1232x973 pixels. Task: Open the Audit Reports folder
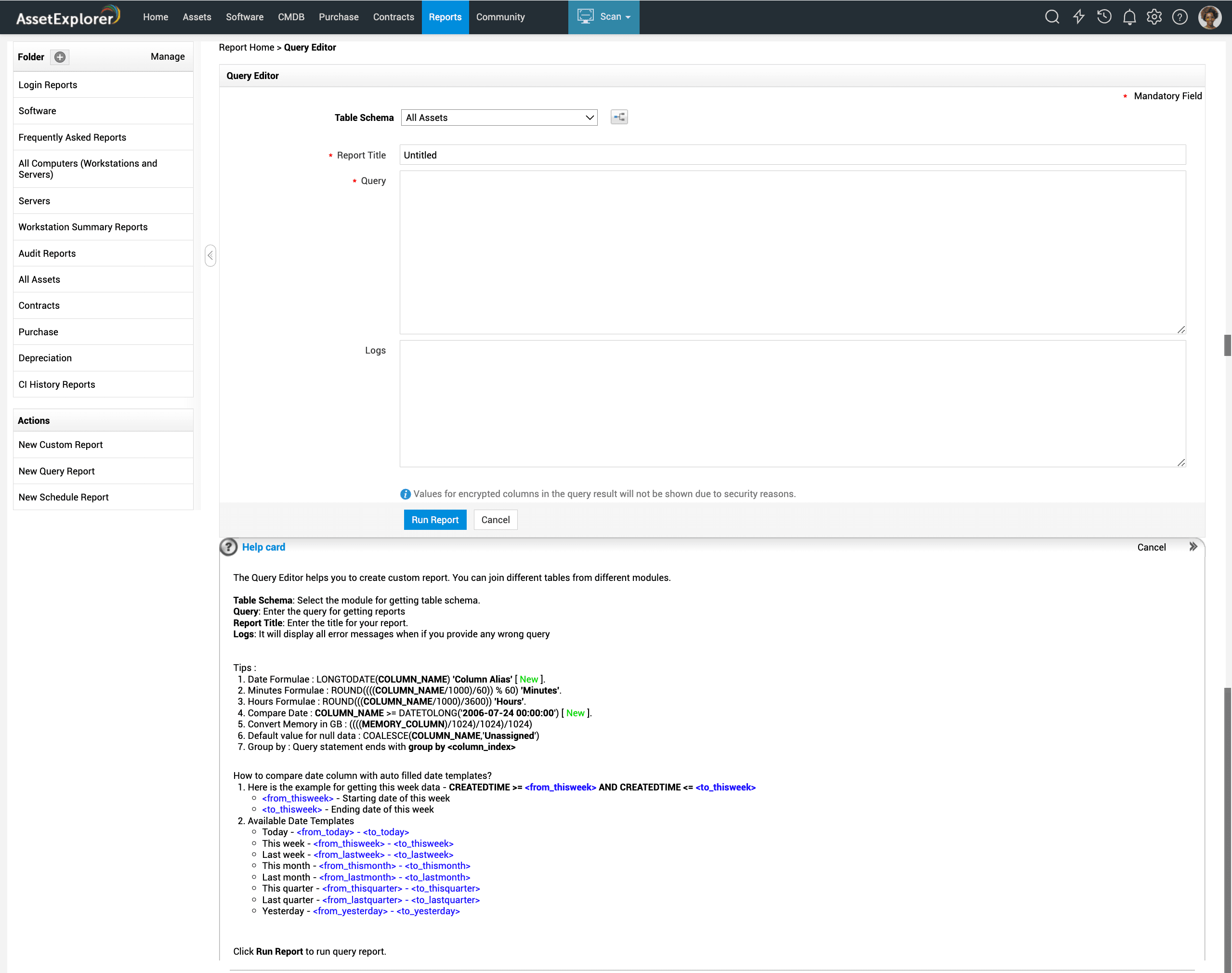point(47,253)
